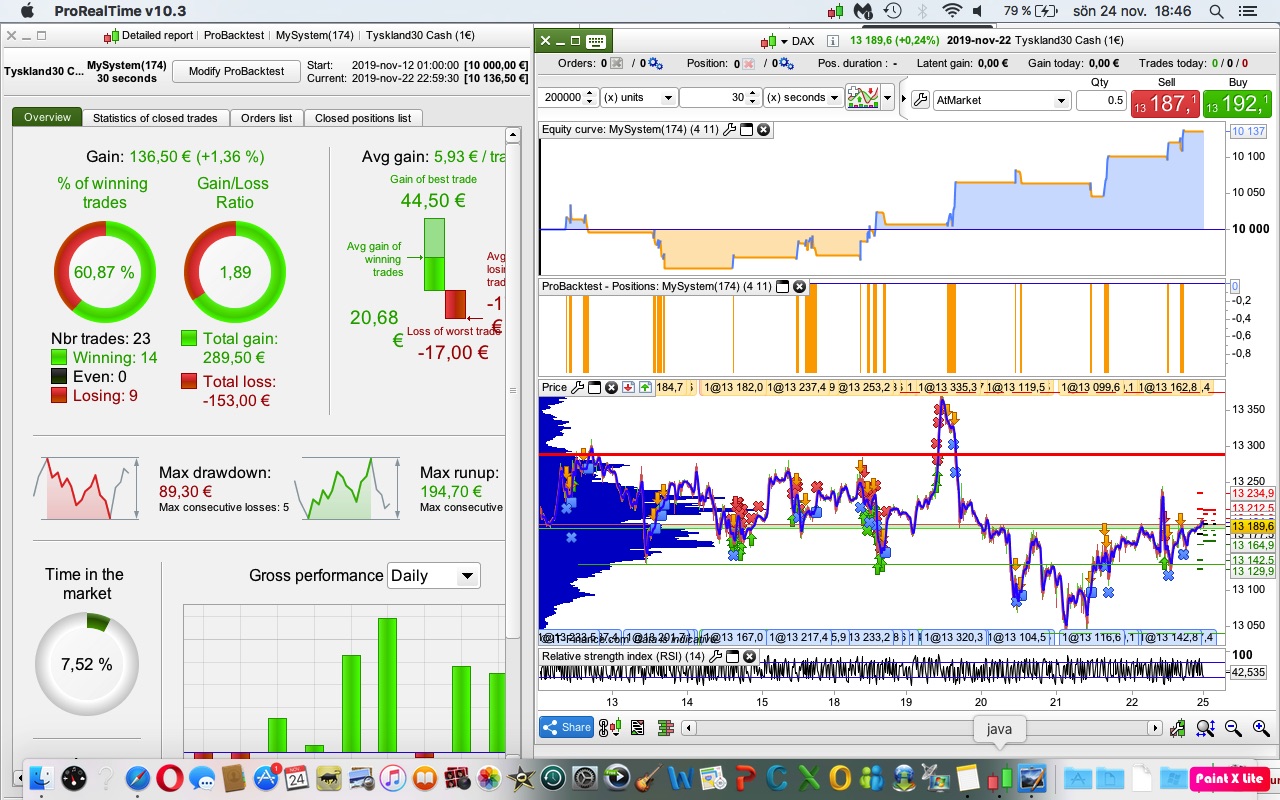
Task: Switch to Overview tab
Action: 48,118
